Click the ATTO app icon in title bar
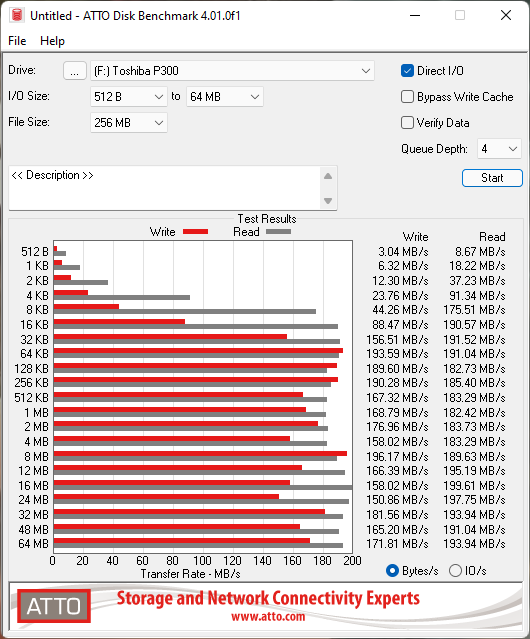Image resolution: width=530 pixels, height=639 pixels. click(17, 15)
